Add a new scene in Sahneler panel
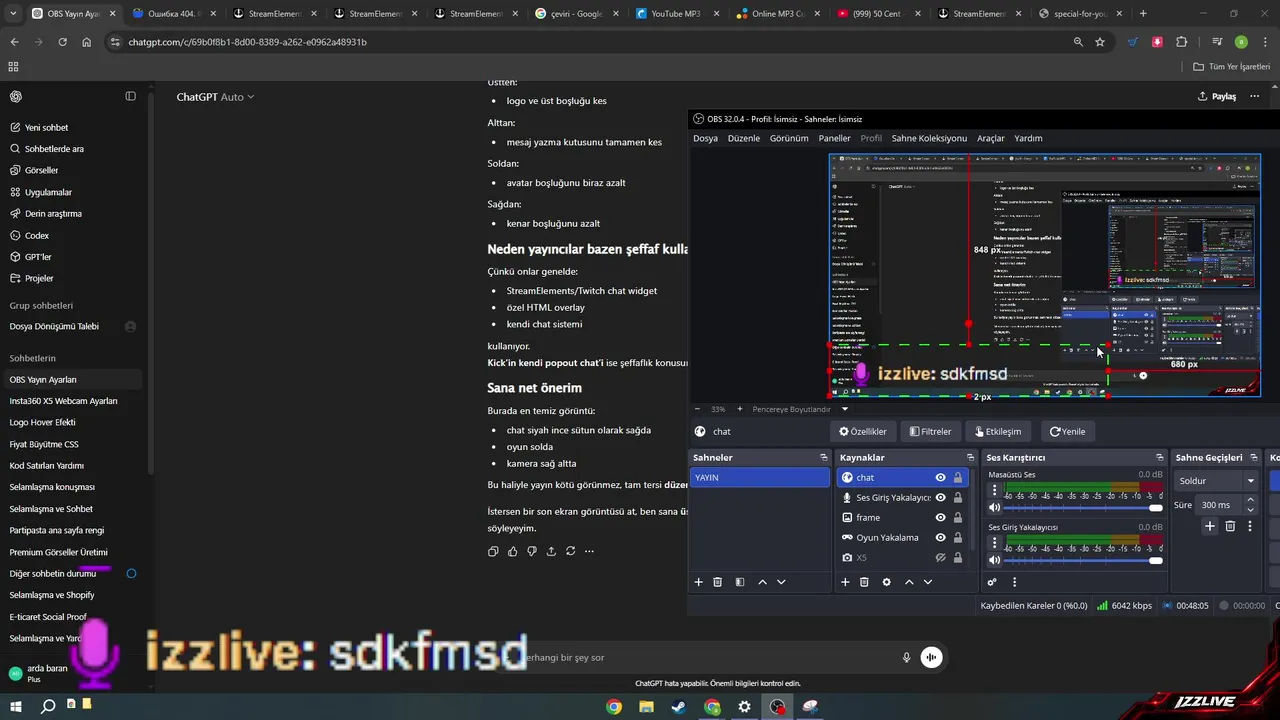Image resolution: width=1280 pixels, height=720 pixels. (698, 582)
